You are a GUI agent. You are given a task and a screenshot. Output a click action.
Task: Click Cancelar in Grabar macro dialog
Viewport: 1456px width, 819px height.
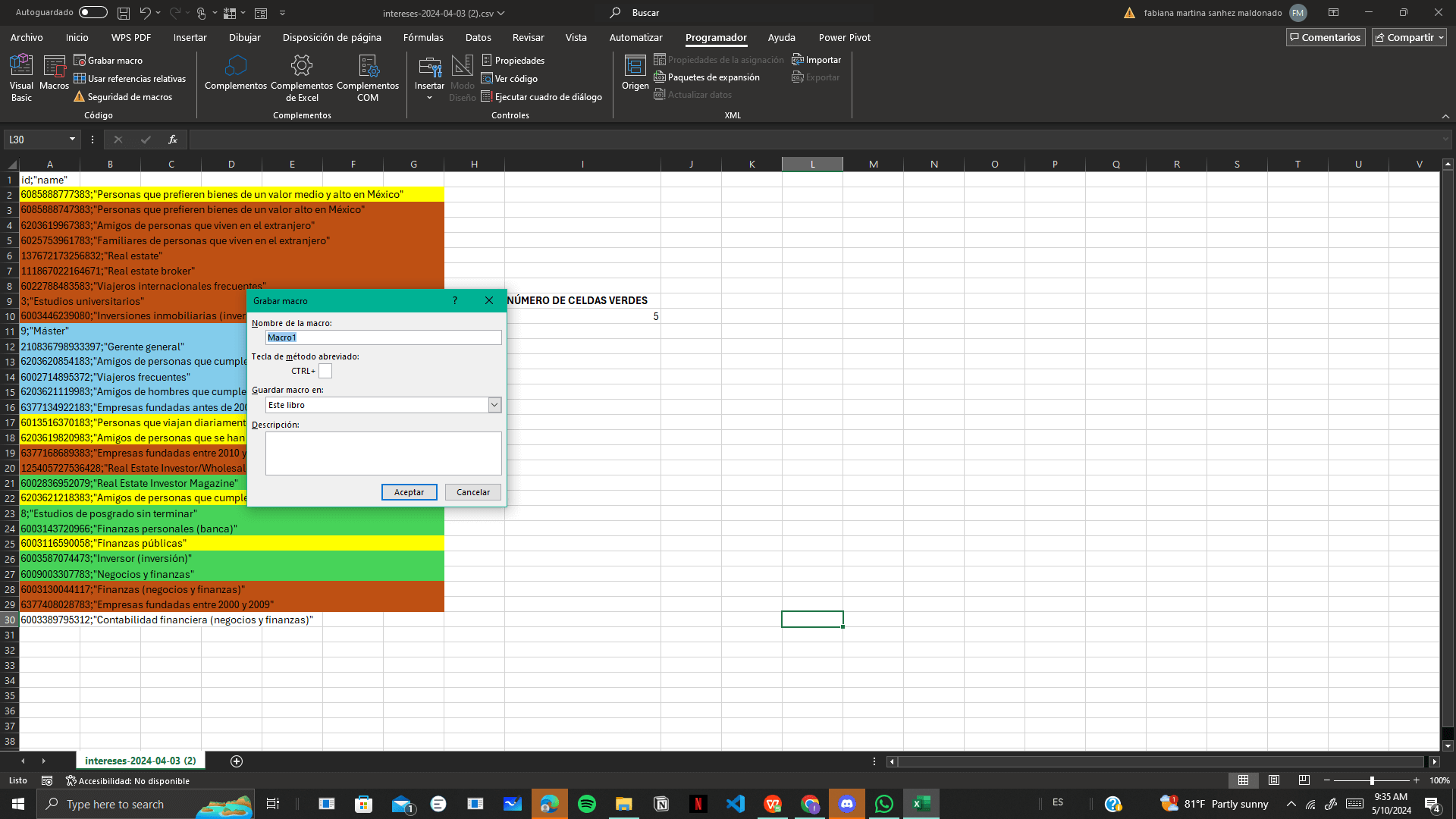point(472,492)
